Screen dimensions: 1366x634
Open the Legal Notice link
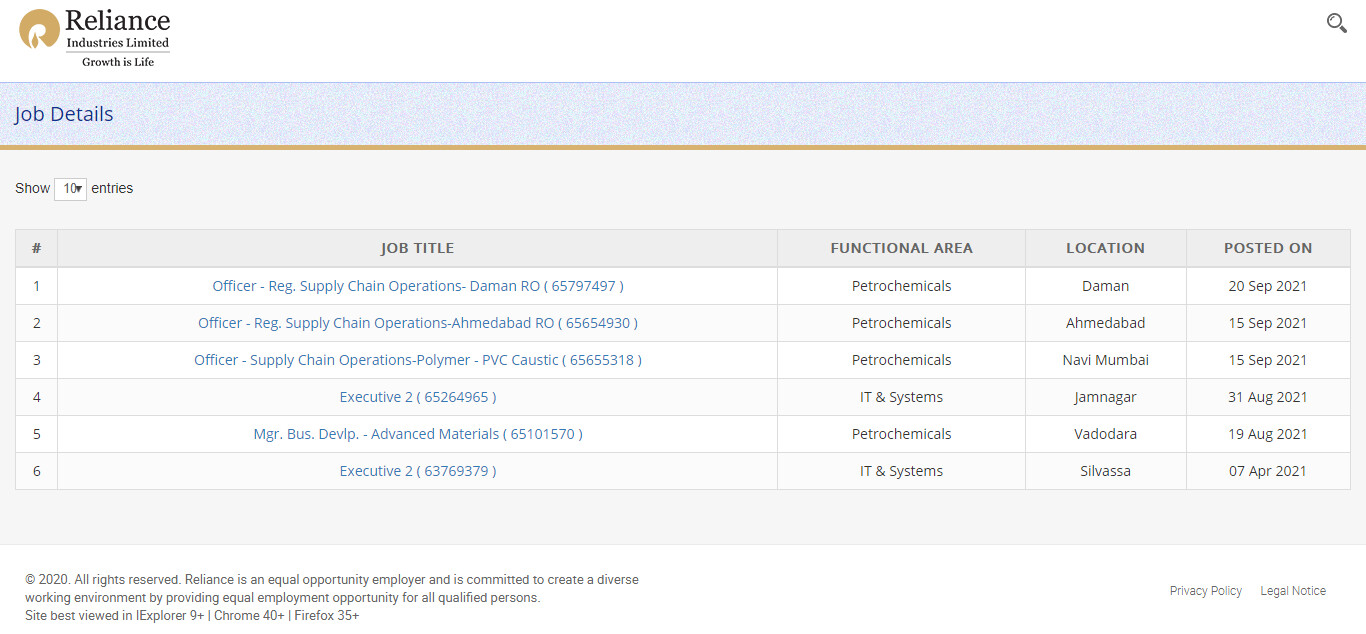1292,591
